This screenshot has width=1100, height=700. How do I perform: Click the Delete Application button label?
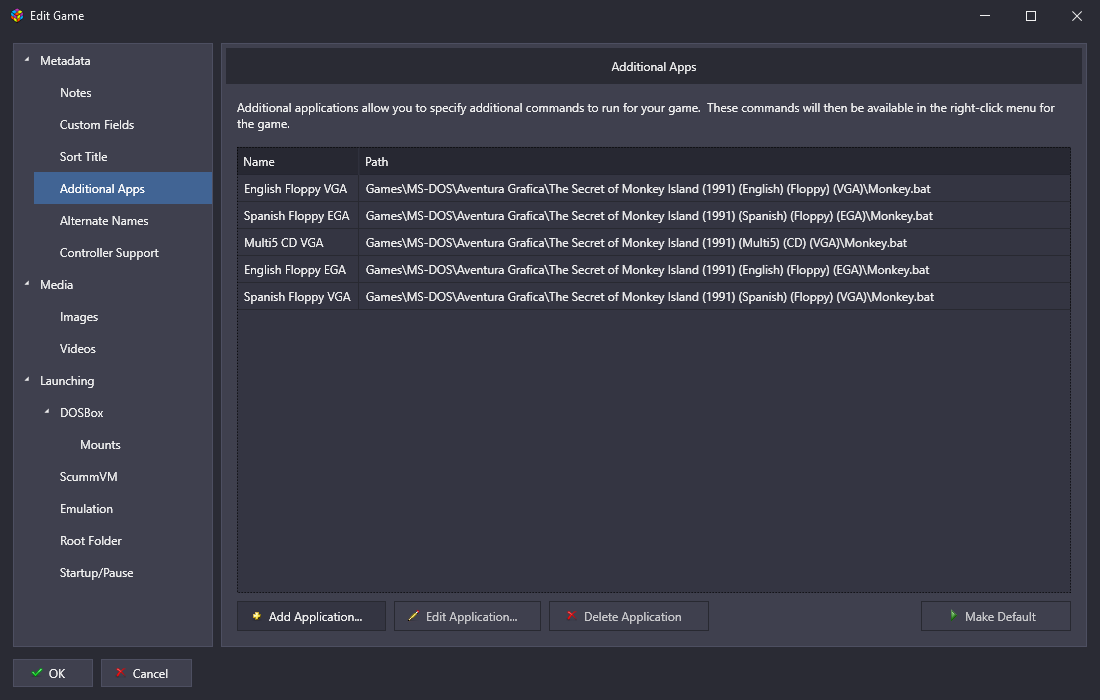click(x=632, y=617)
